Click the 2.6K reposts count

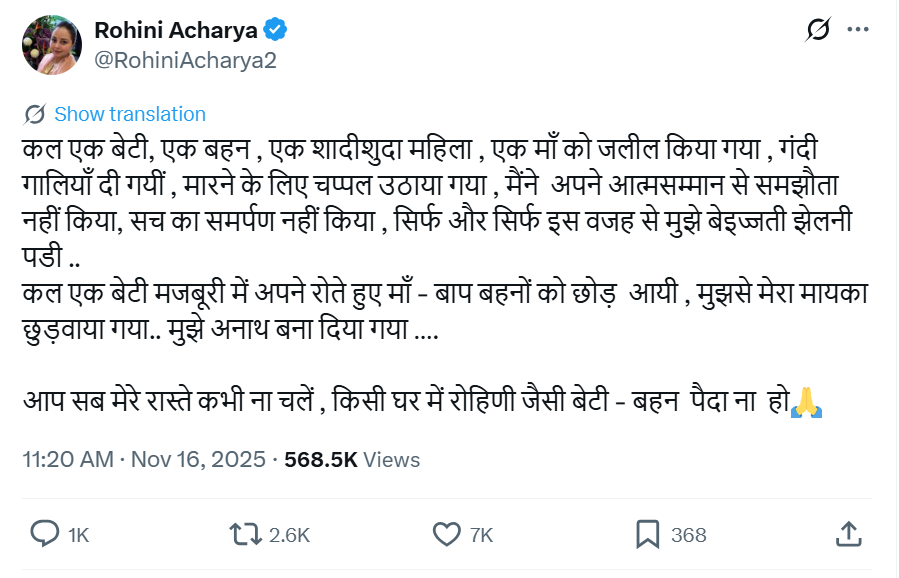click(289, 535)
